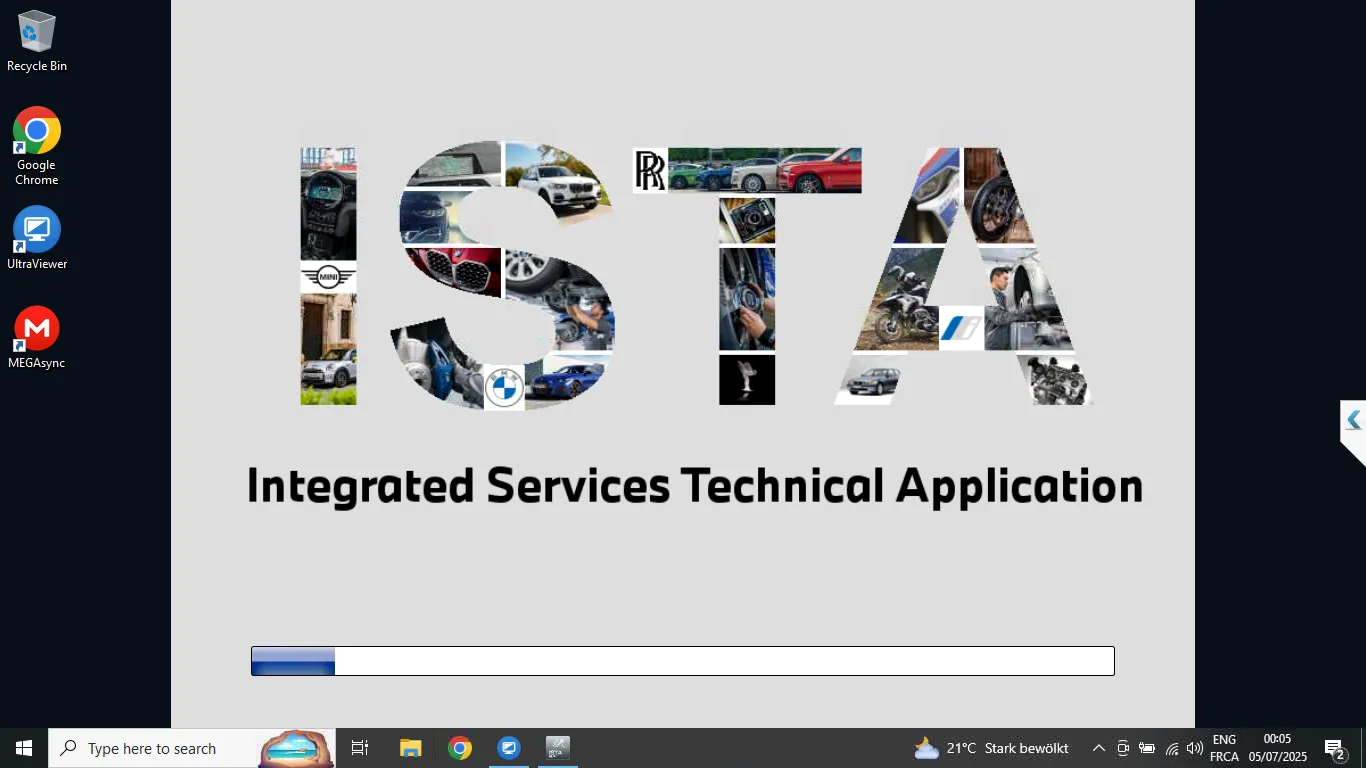Switch to UltraViewer in the taskbar
Screen dimensions: 1366x768
point(509,748)
